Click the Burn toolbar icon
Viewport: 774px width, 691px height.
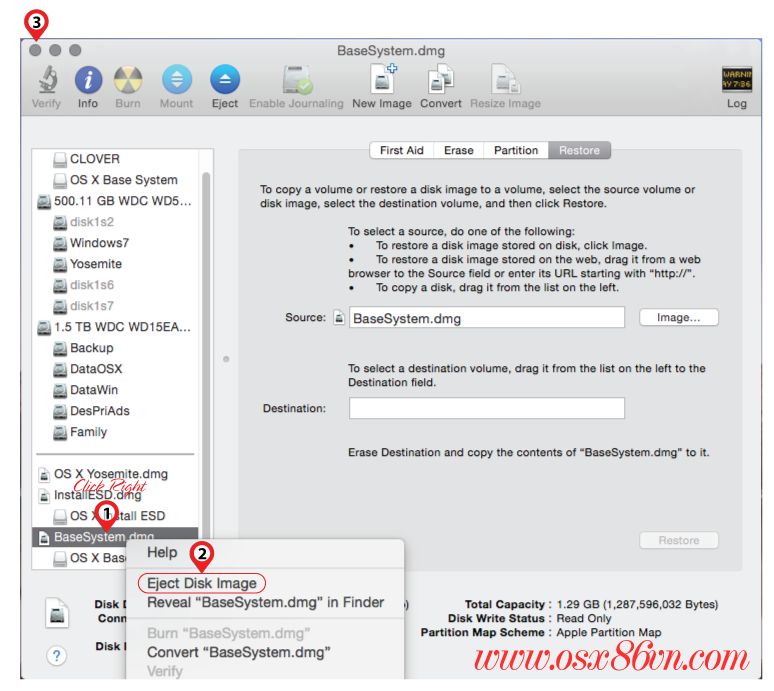[128, 80]
